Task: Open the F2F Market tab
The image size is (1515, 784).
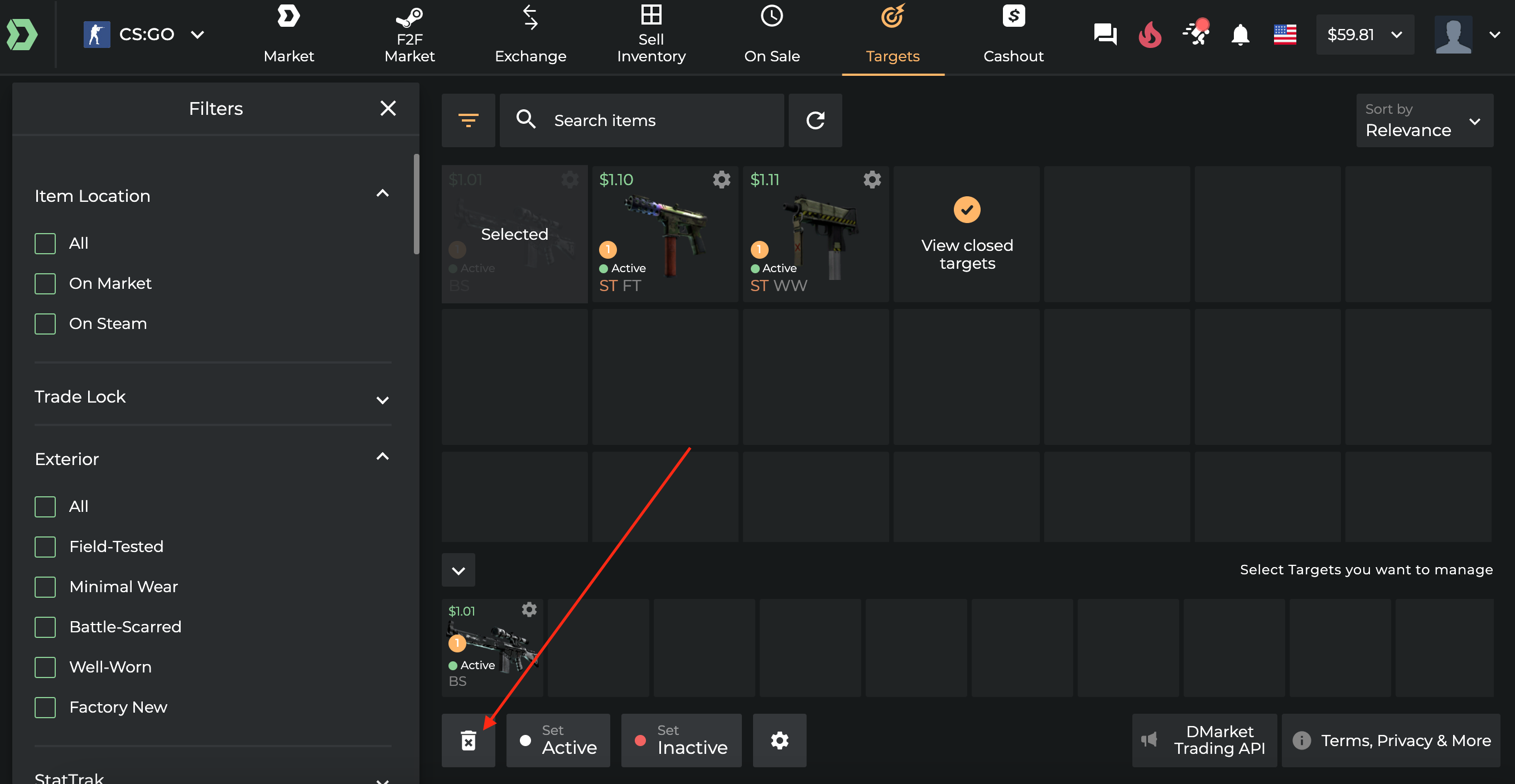Action: pyautogui.click(x=410, y=34)
